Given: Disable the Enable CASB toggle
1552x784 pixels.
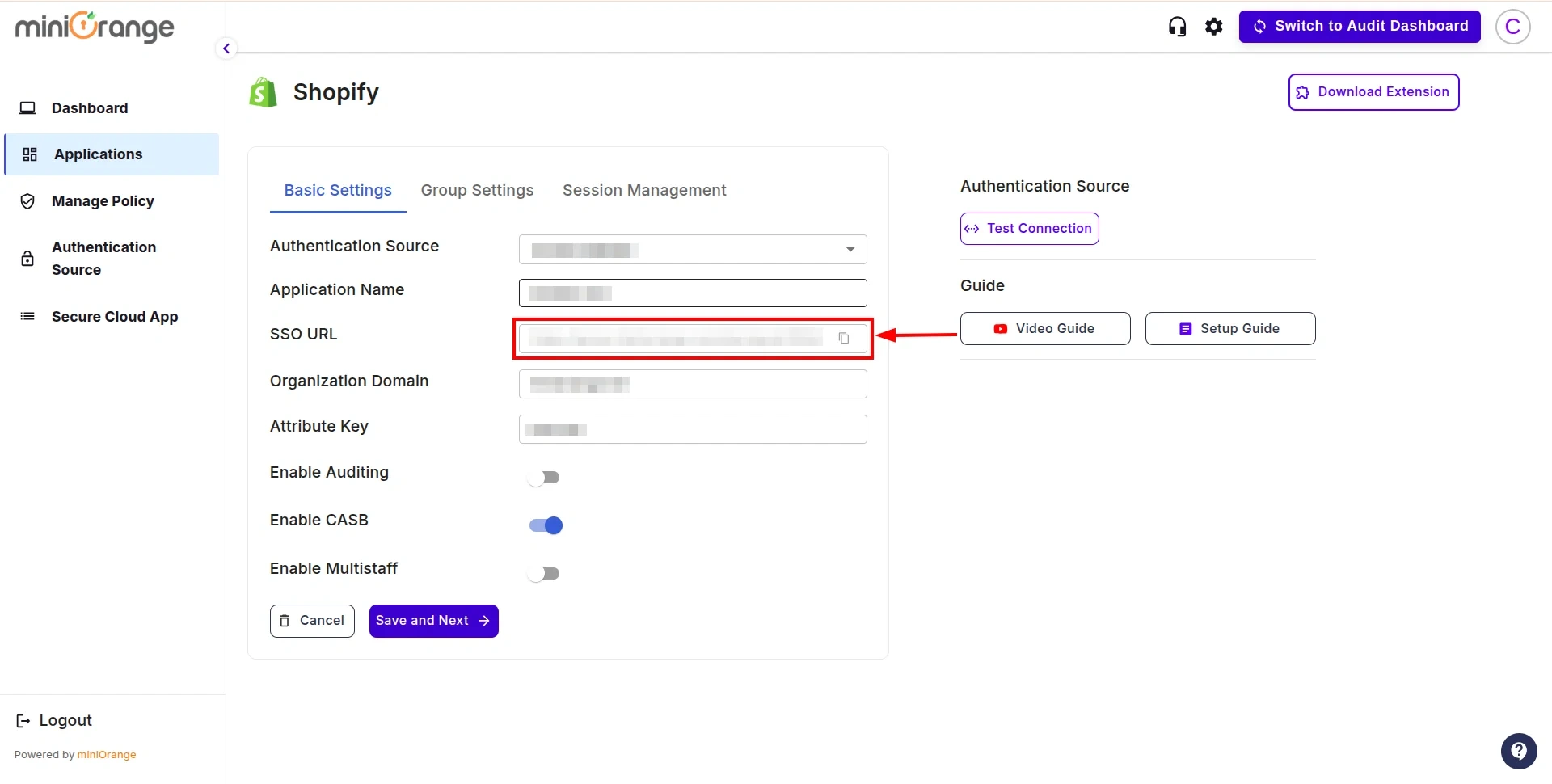Looking at the screenshot, I should [x=544, y=525].
